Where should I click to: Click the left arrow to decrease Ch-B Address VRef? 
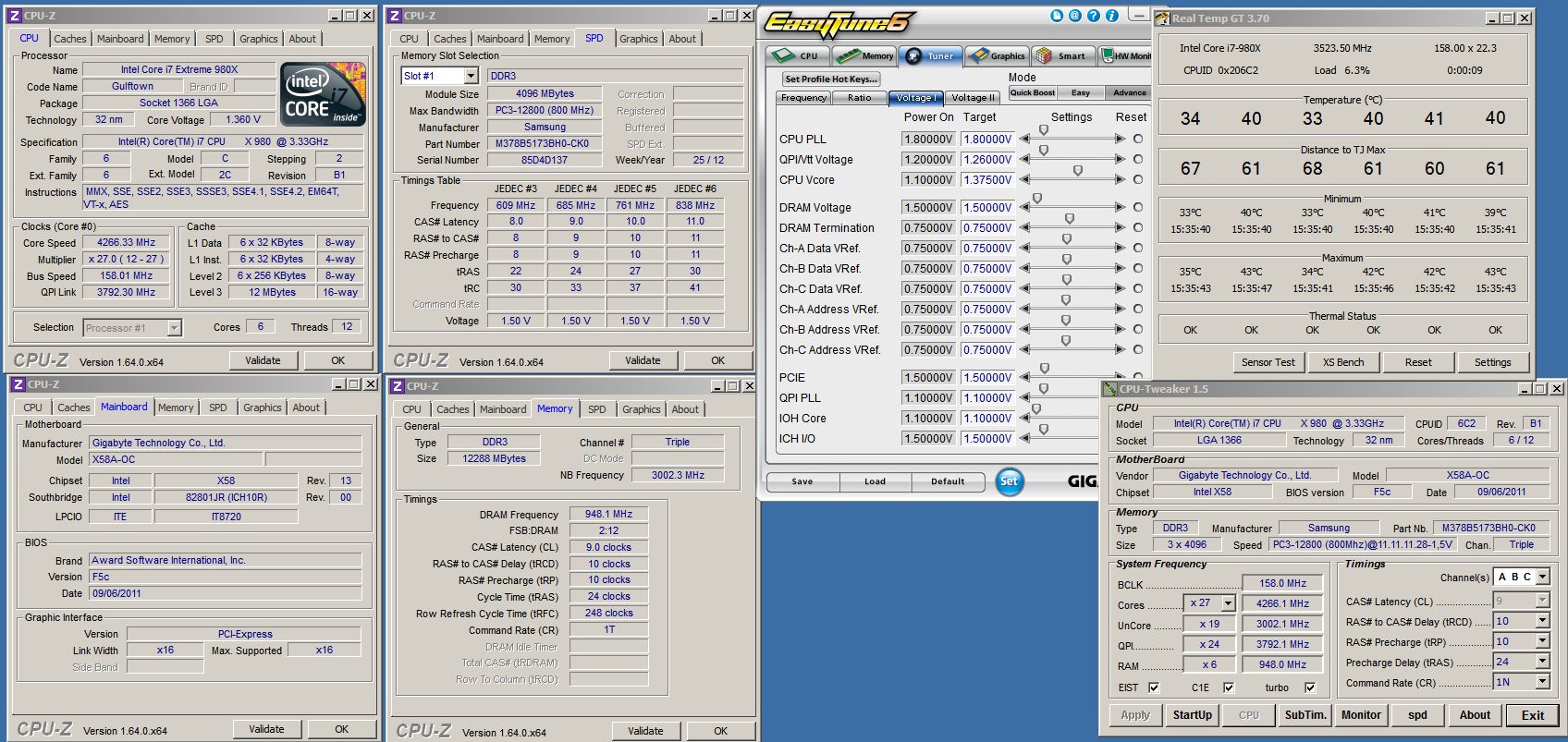[1025, 329]
